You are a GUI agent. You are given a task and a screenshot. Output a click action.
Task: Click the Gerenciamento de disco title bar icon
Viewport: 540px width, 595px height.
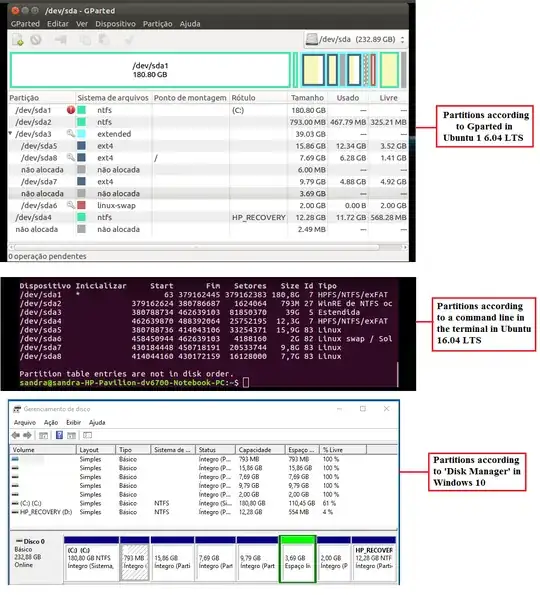tap(17, 409)
